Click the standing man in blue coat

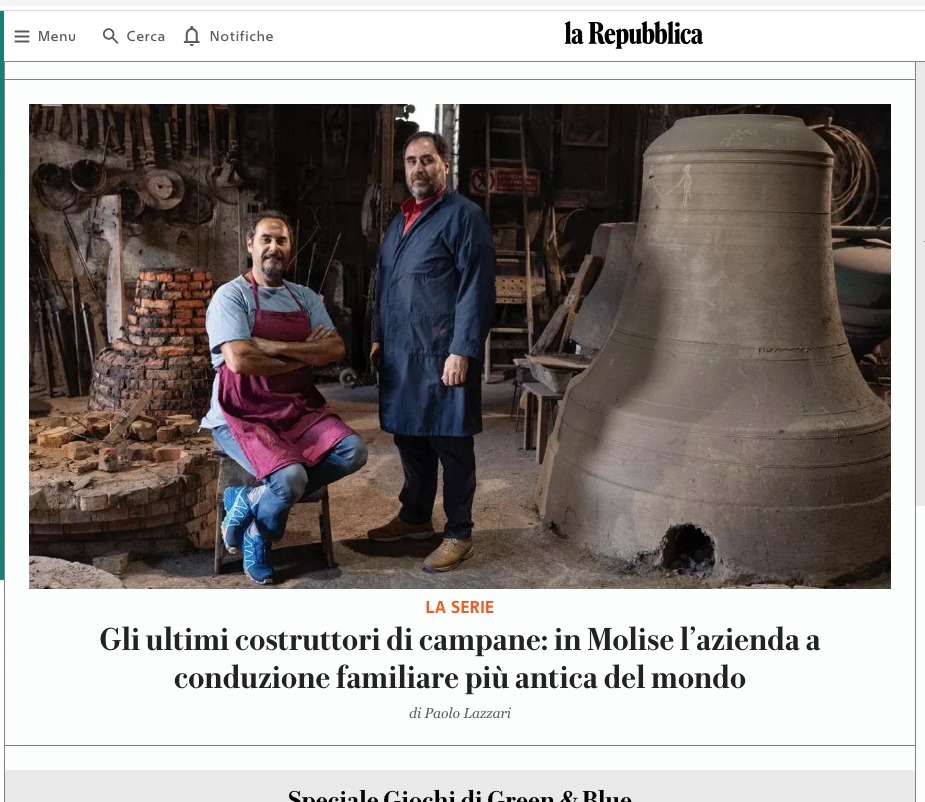tap(434, 348)
